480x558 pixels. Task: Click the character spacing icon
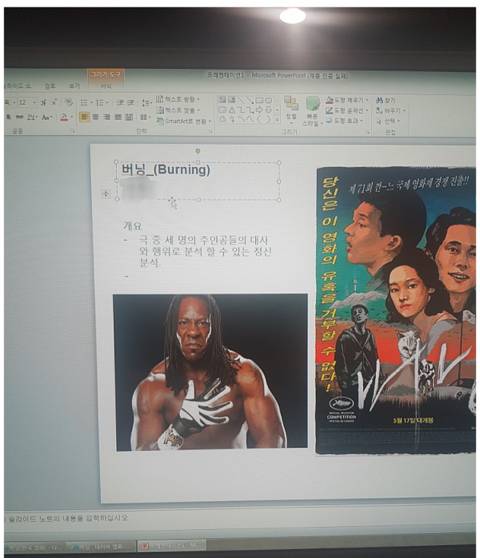32,117
